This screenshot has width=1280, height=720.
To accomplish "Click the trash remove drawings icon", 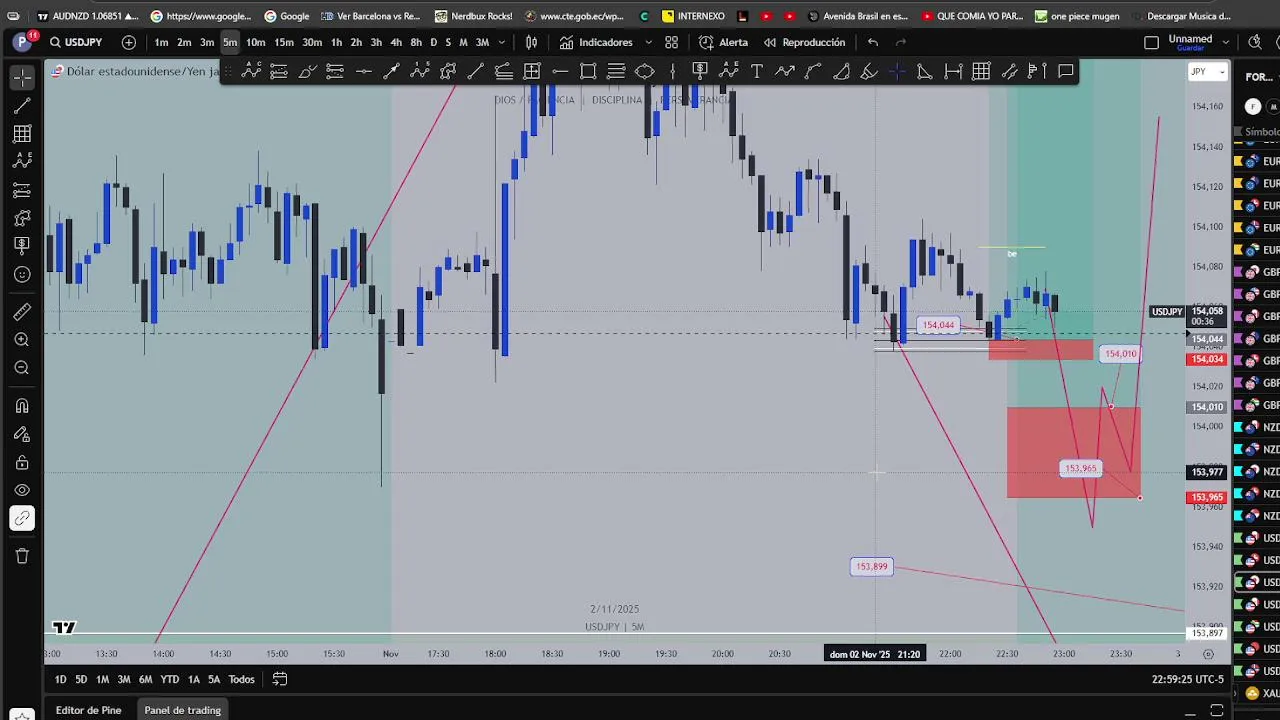I will click(x=22, y=556).
